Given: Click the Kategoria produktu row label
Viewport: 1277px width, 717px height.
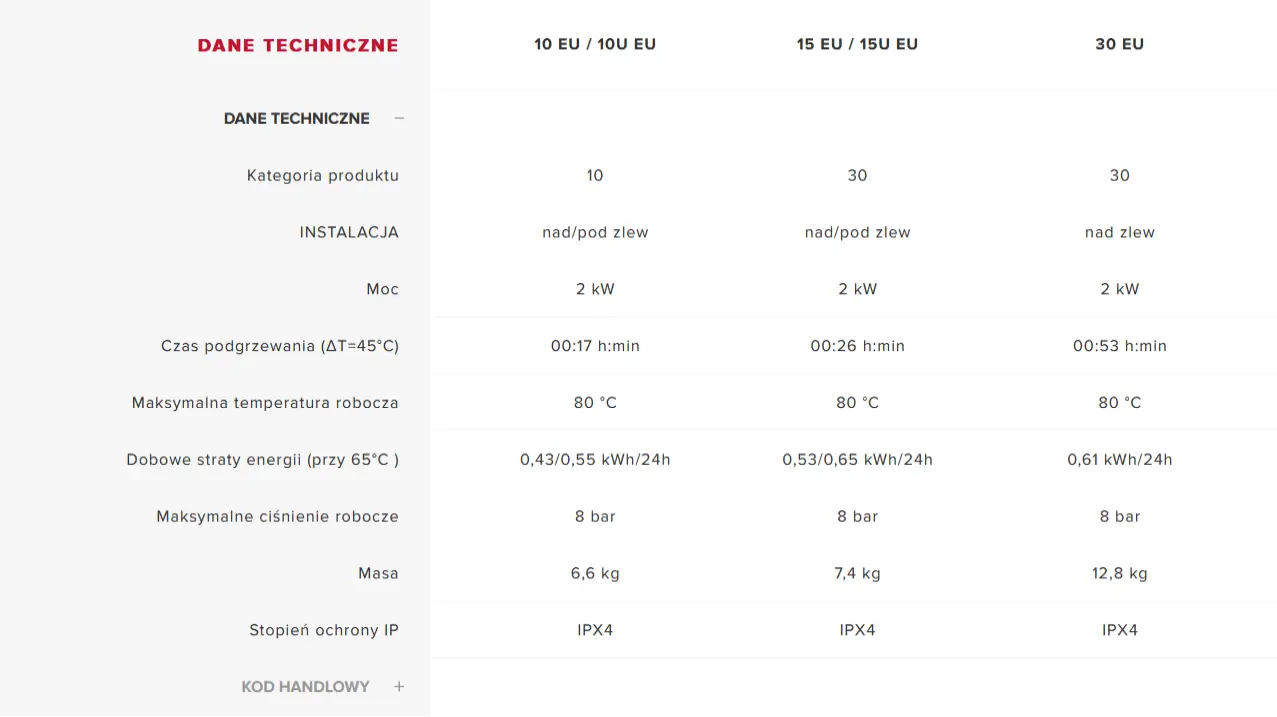Looking at the screenshot, I should 323,176.
